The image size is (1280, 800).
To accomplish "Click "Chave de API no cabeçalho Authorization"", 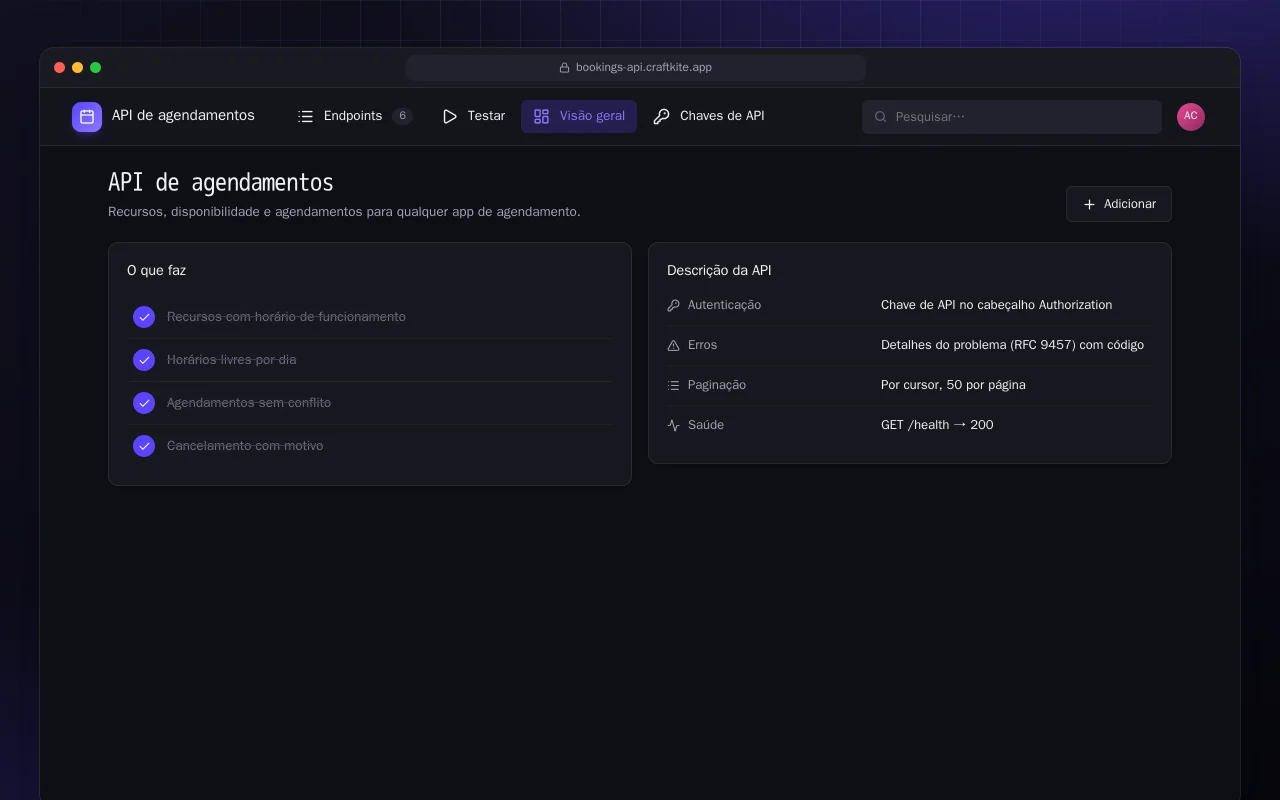I will (x=996, y=305).
